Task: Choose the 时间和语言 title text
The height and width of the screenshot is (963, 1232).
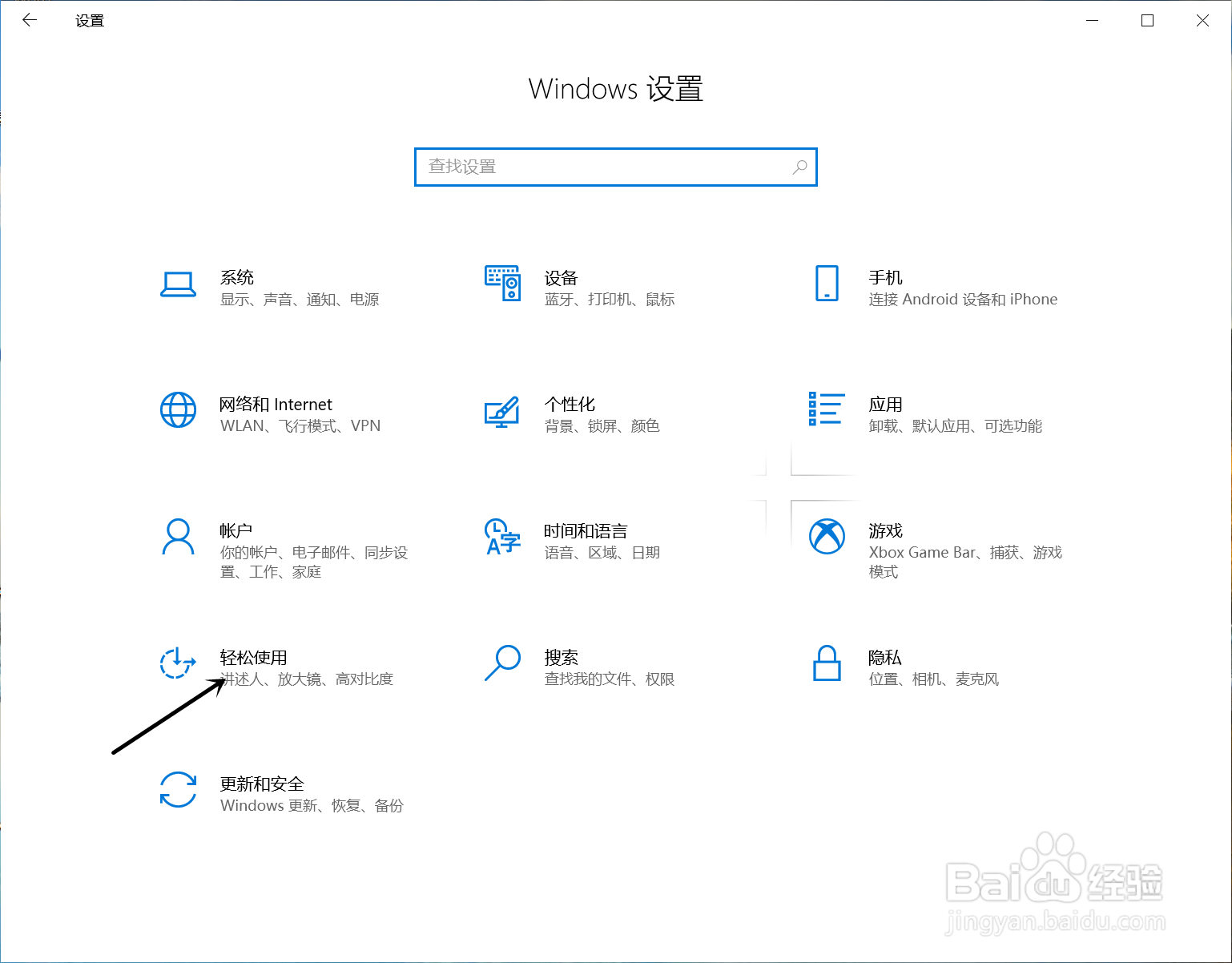Action: click(x=586, y=530)
